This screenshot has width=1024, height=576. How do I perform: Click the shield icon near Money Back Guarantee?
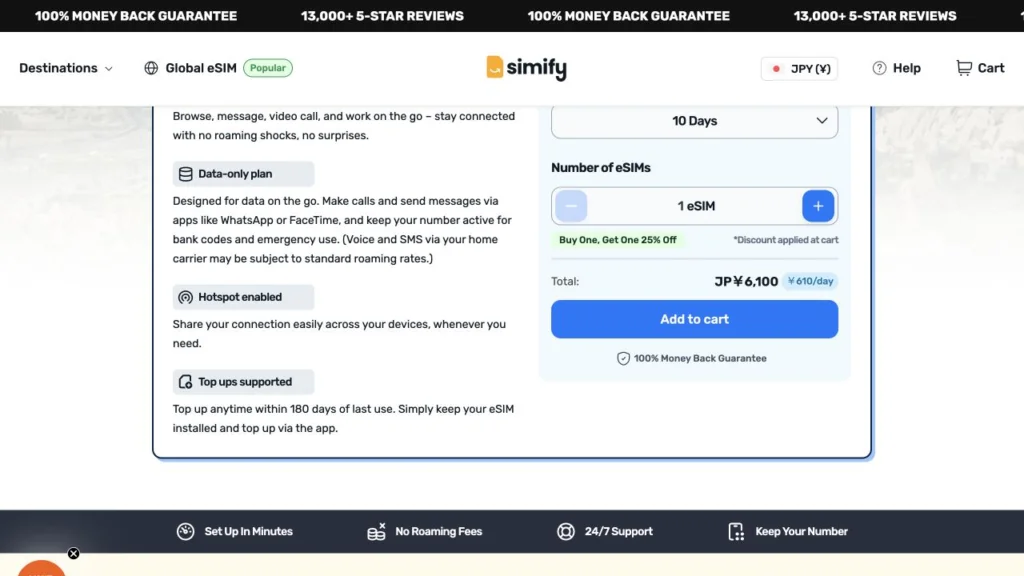(x=623, y=359)
